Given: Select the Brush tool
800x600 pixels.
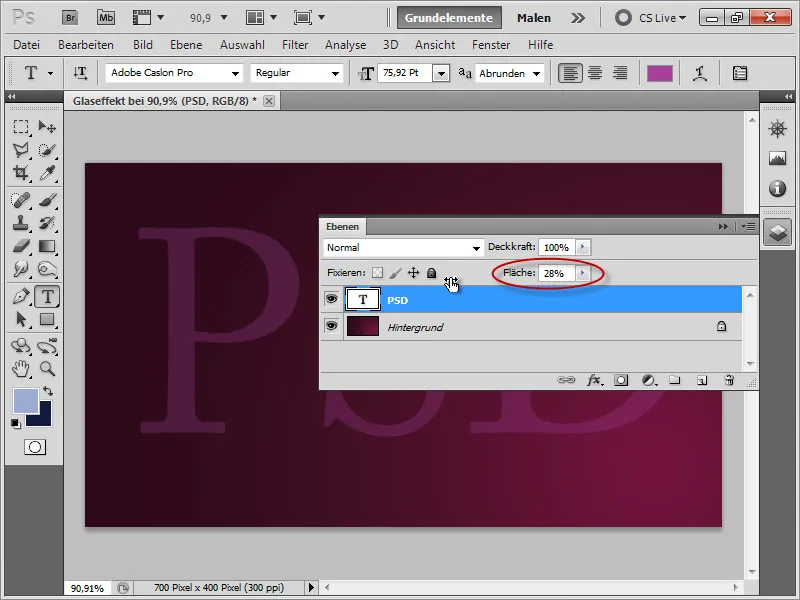Looking at the screenshot, I should (47, 200).
